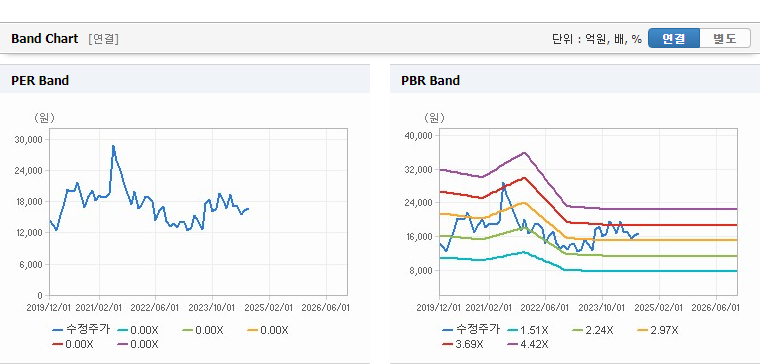
Task: Switch to 연결 consolidated view
Action: click(x=674, y=39)
